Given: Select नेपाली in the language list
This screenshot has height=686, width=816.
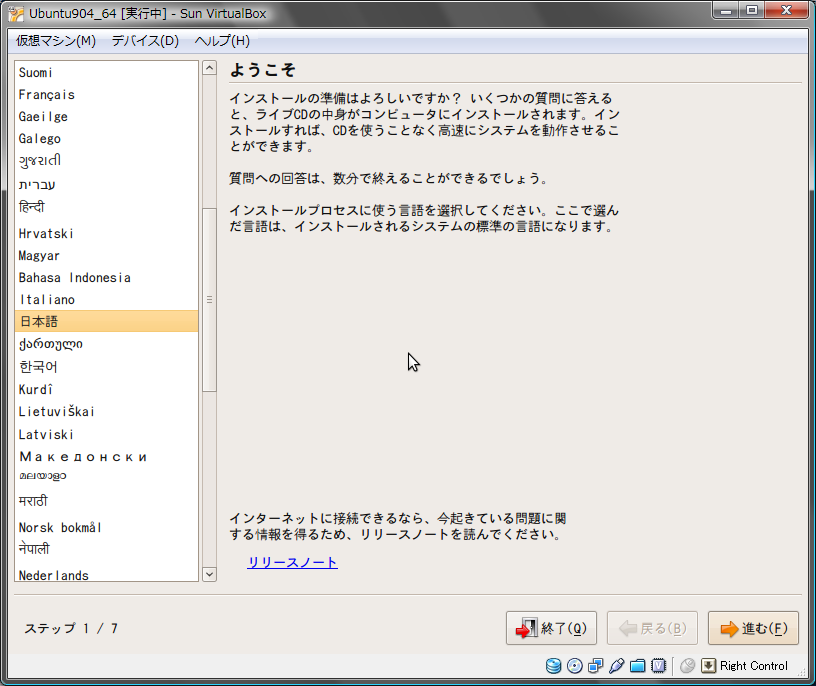Looking at the screenshot, I should (x=107, y=549).
